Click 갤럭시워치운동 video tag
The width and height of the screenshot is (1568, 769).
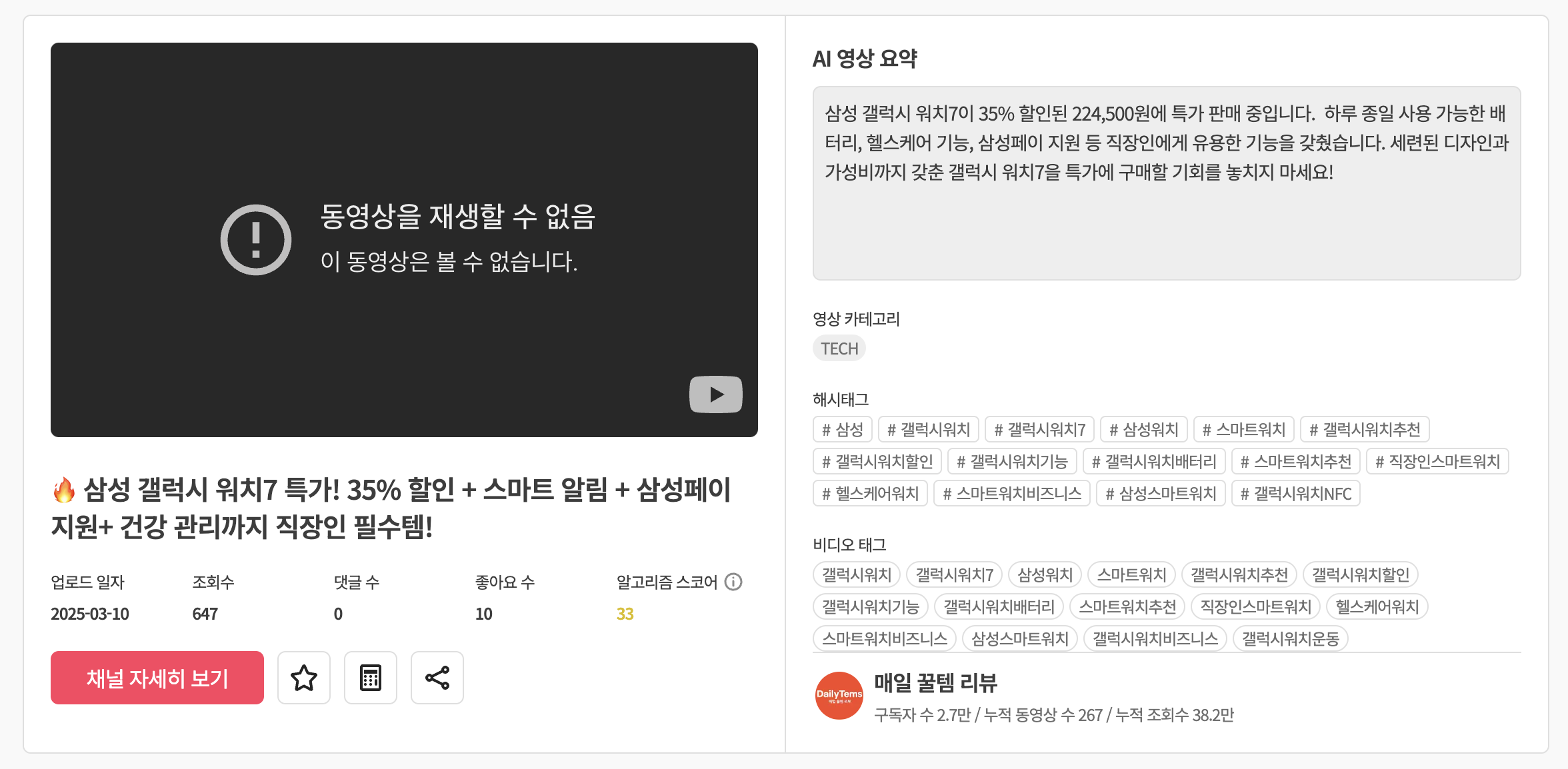pyautogui.click(x=1290, y=638)
